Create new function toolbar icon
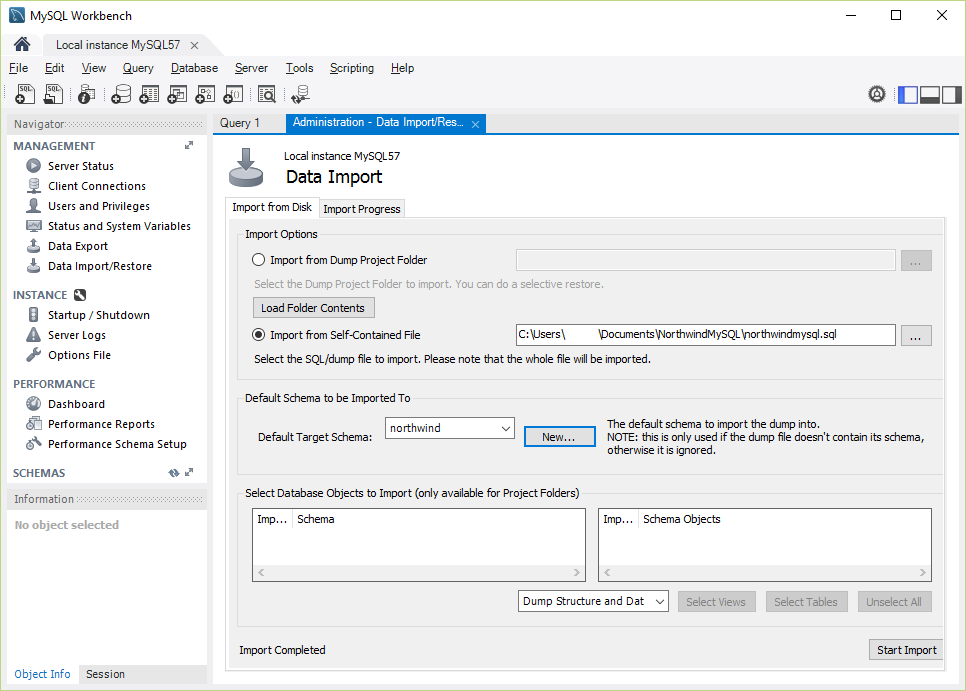The image size is (966, 691). [233, 94]
